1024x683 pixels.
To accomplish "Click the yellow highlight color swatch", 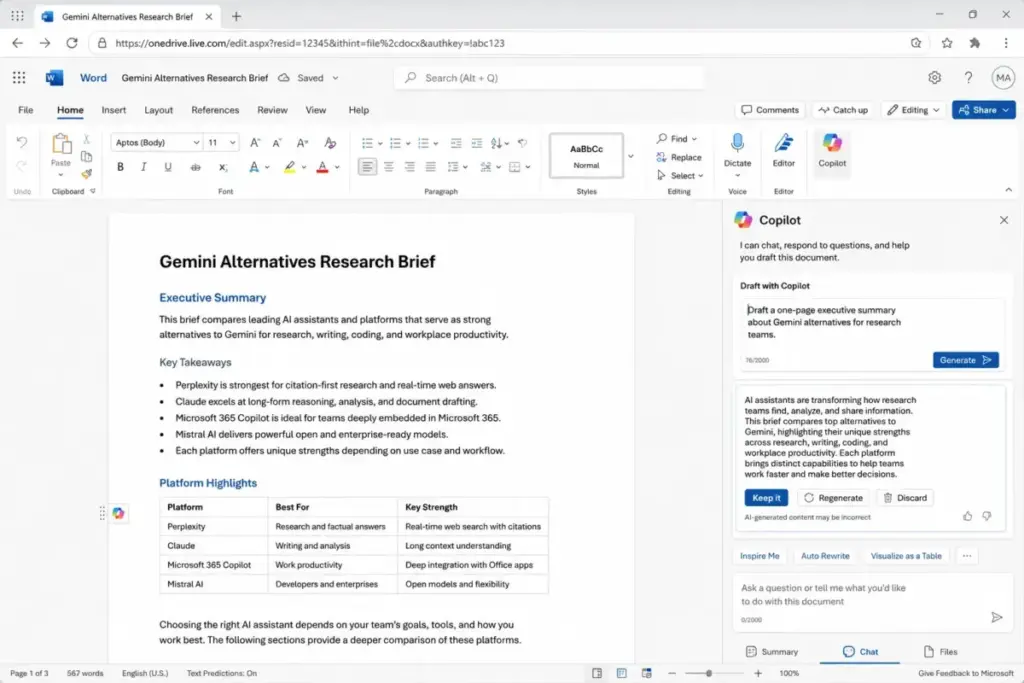I will (289, 167).
